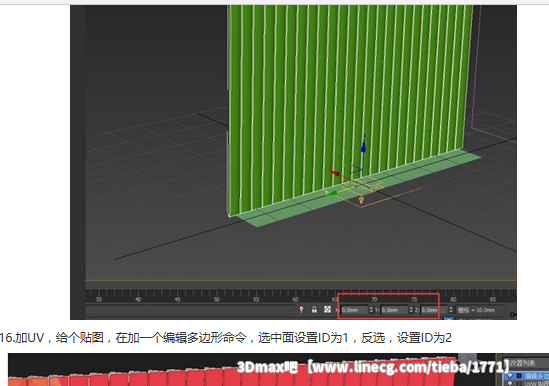The height and width of the screenshot is (386, 549).
Task: Click the Y coordinate spinner arrows
Action: point(411,310)
